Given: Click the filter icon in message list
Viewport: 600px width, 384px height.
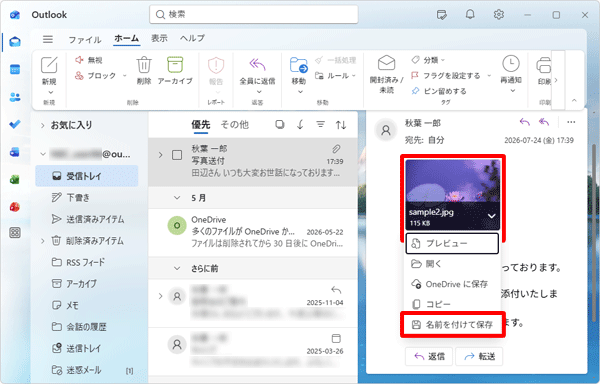Looking at the screenshot, I should pyautogui.click(x=320, y=124).
